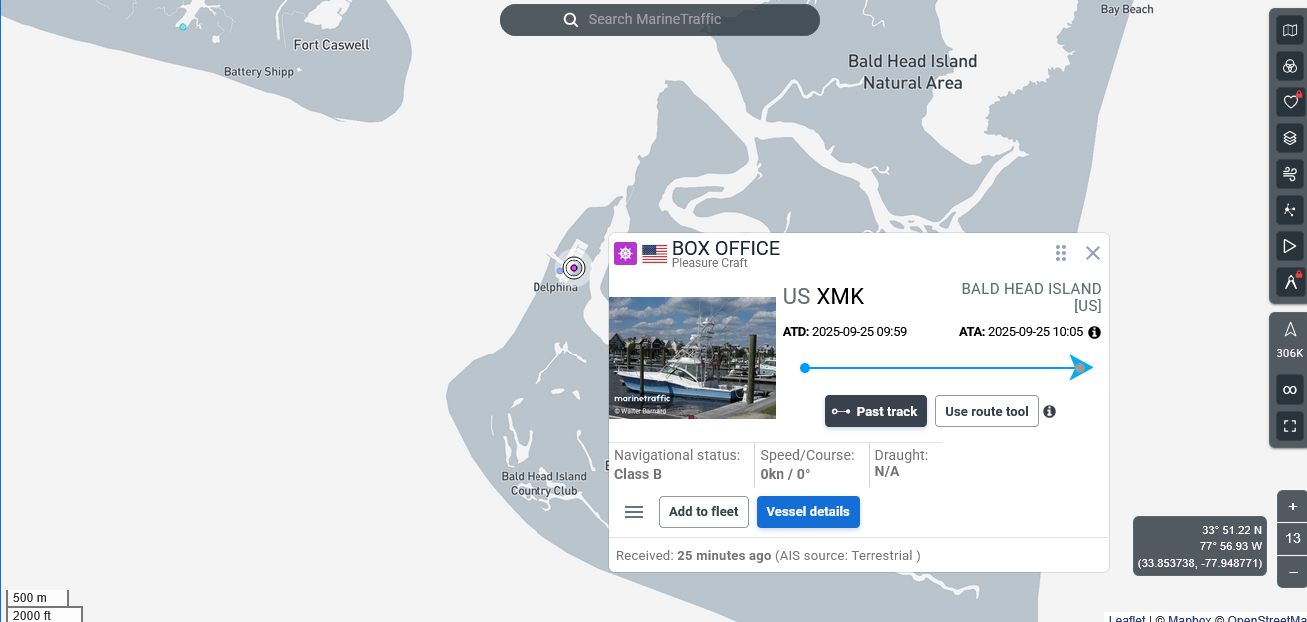Click the Mapbox attribution link

[1189, 618]
